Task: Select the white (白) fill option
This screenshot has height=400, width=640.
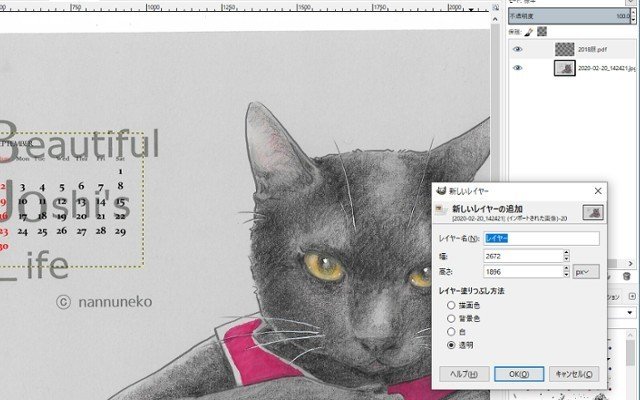Action: 451,332
